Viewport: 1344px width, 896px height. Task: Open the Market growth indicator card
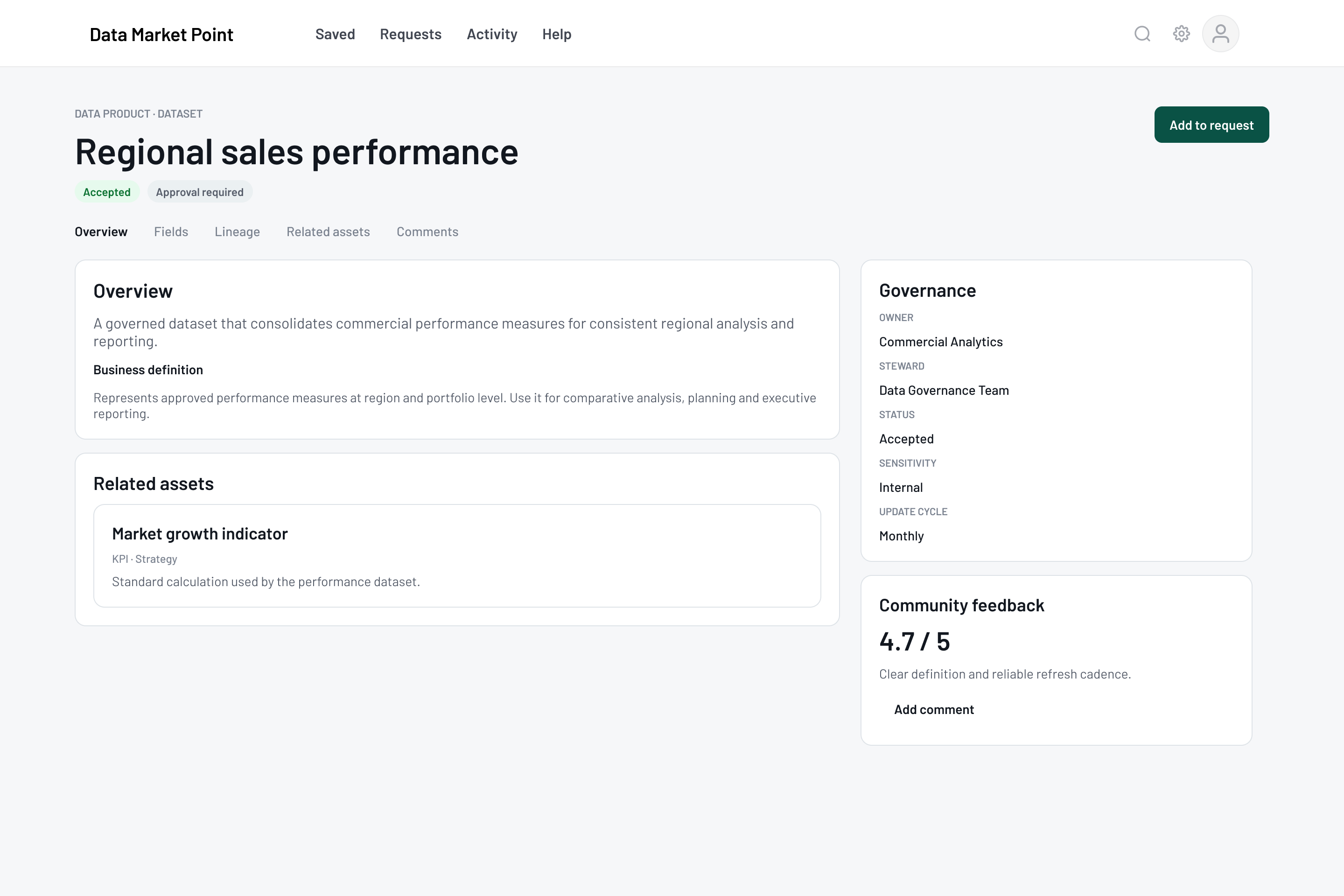(x=457, y=555)
